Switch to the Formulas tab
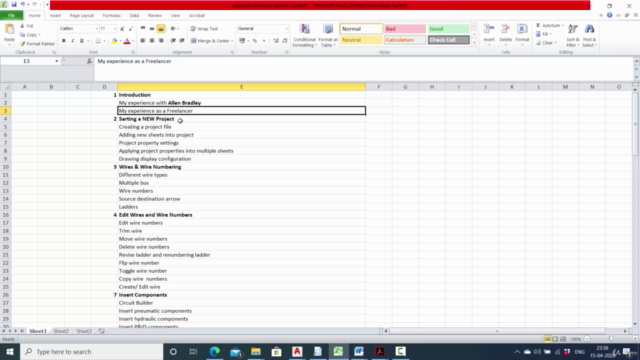Viewport: 640px width, 360px height. point(111,16)
